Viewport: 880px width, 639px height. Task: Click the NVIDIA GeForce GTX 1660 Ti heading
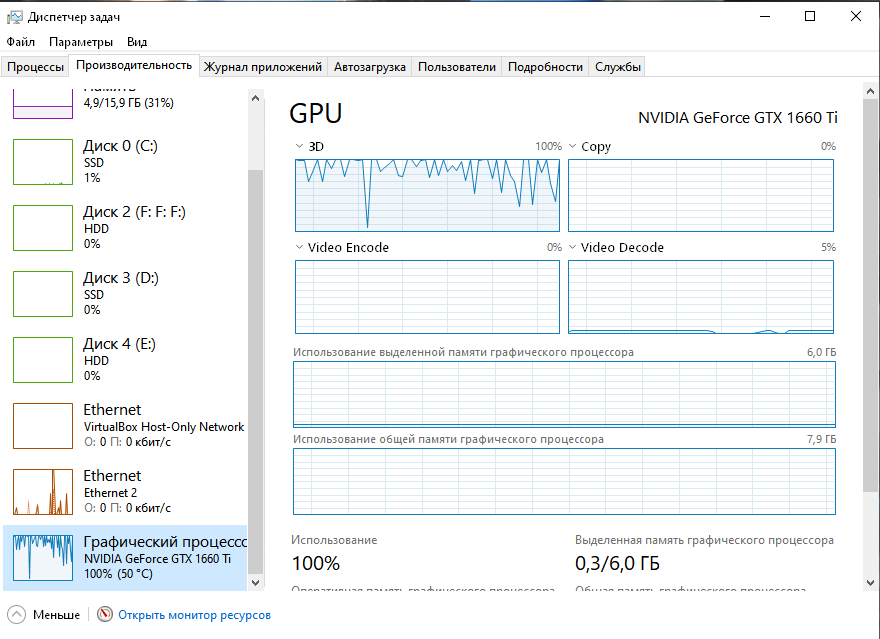tap(737, 118)
